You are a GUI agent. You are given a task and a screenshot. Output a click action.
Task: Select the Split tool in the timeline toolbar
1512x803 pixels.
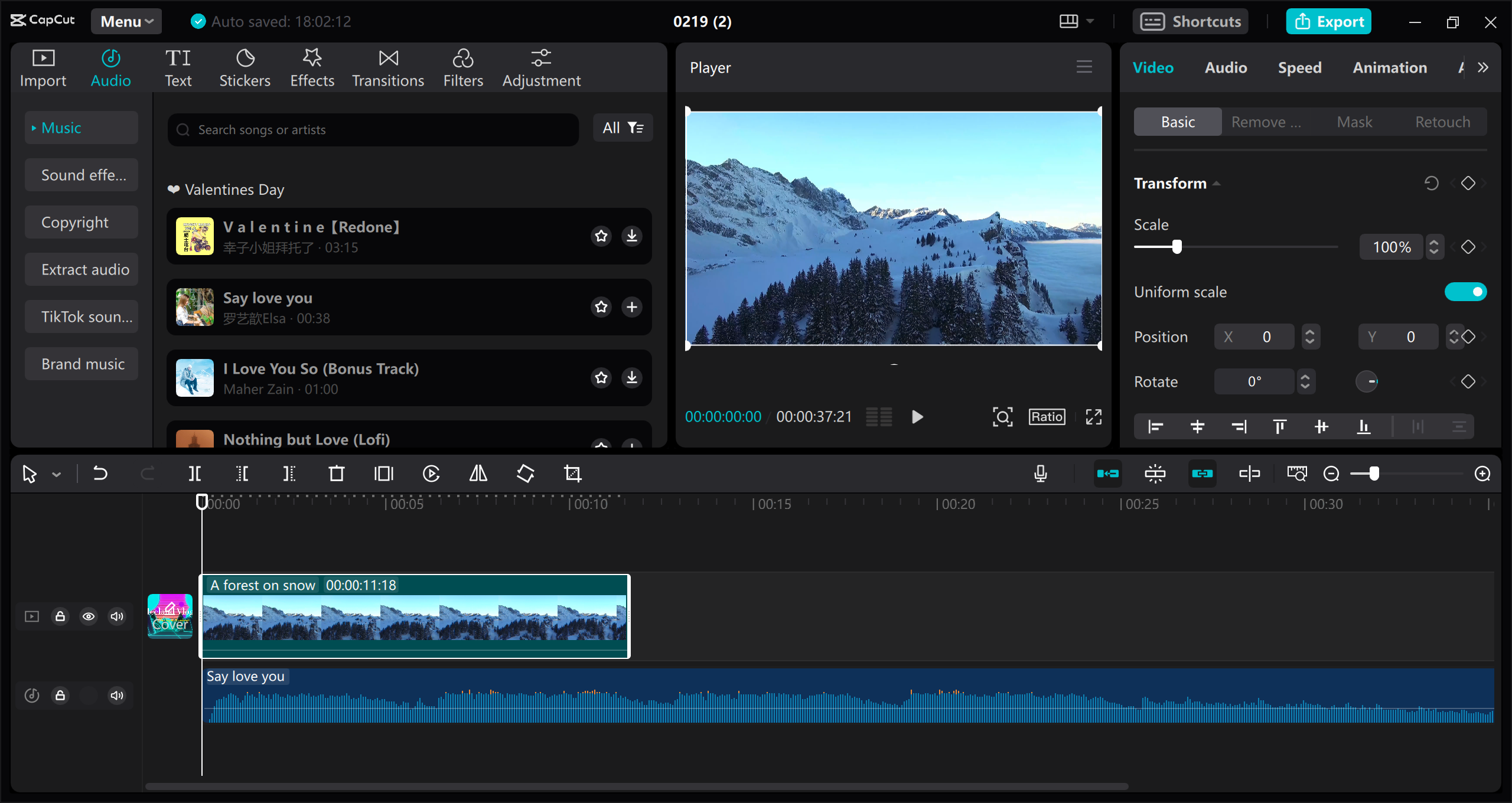(x=195, y=473)
